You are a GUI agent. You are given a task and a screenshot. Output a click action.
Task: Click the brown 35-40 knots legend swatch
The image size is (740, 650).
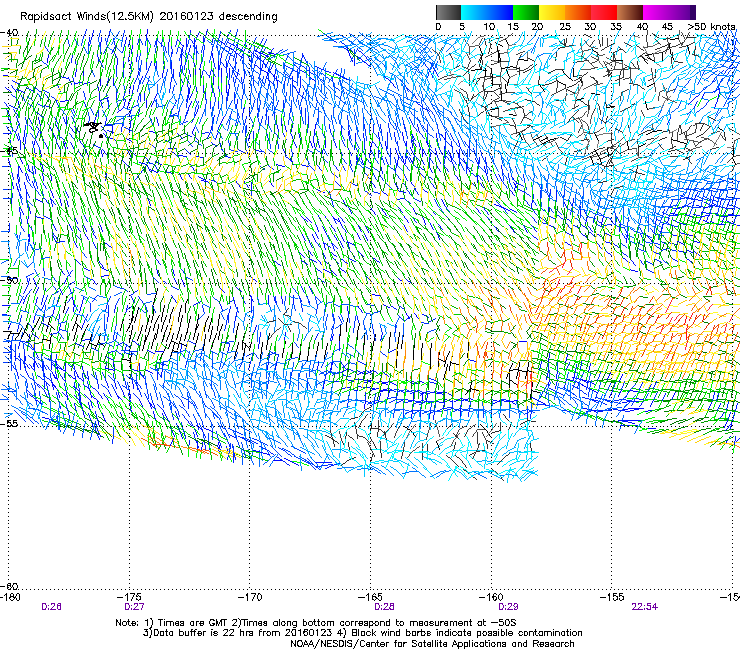click(630, 12)
